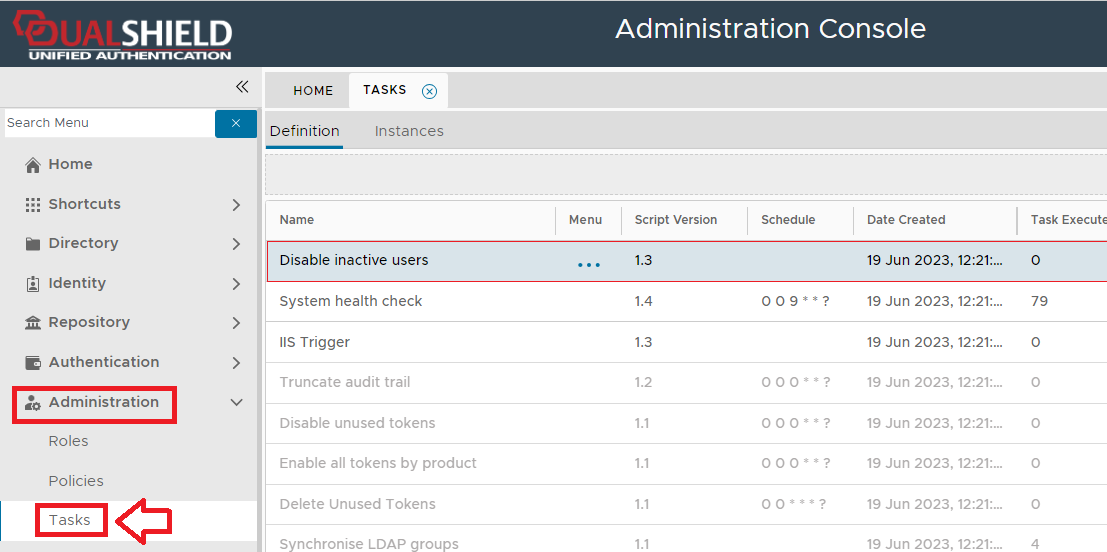Open the three-dot menu for Disable inactive users
Viewport: 1107px width, 552px height.
589,265
